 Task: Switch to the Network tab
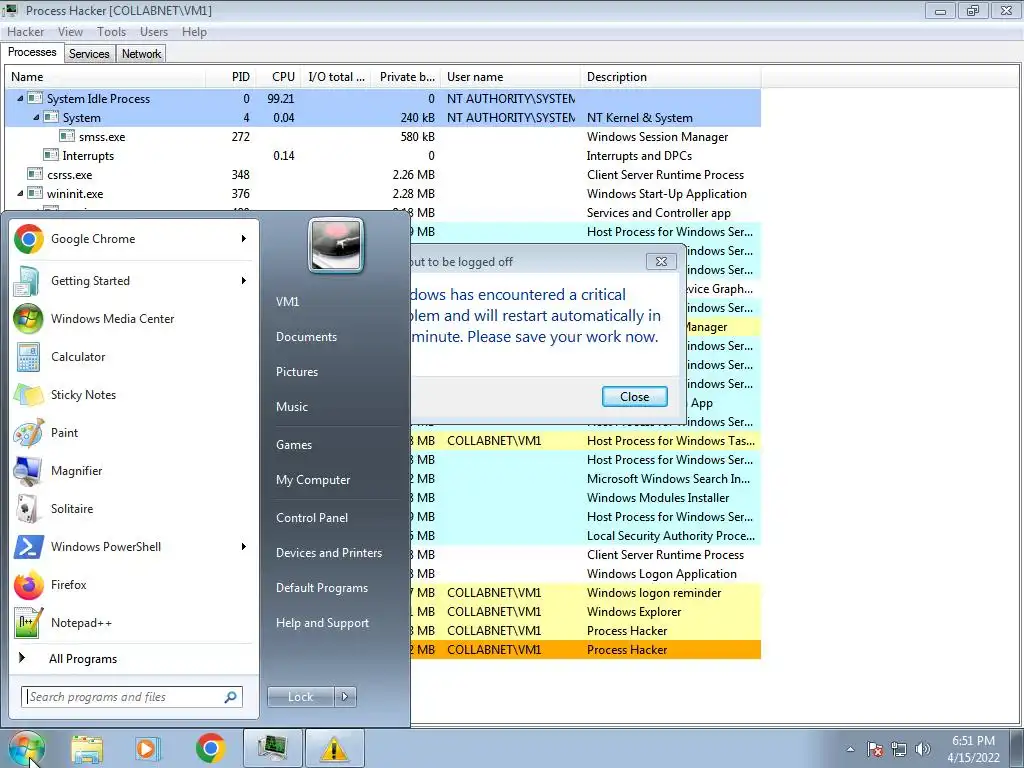tap(141, 54)
